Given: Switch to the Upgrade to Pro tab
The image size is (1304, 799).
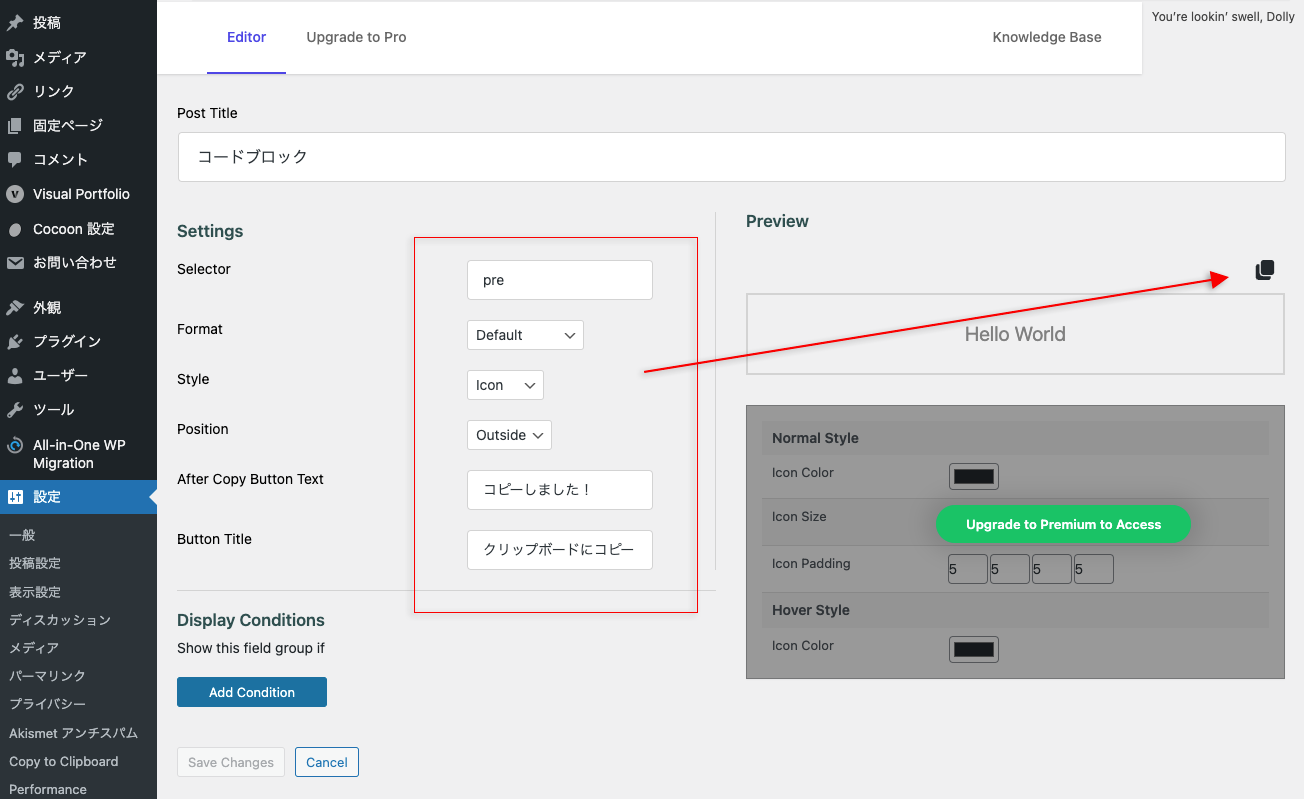Looking at the screenshot, I should point(356,37).
